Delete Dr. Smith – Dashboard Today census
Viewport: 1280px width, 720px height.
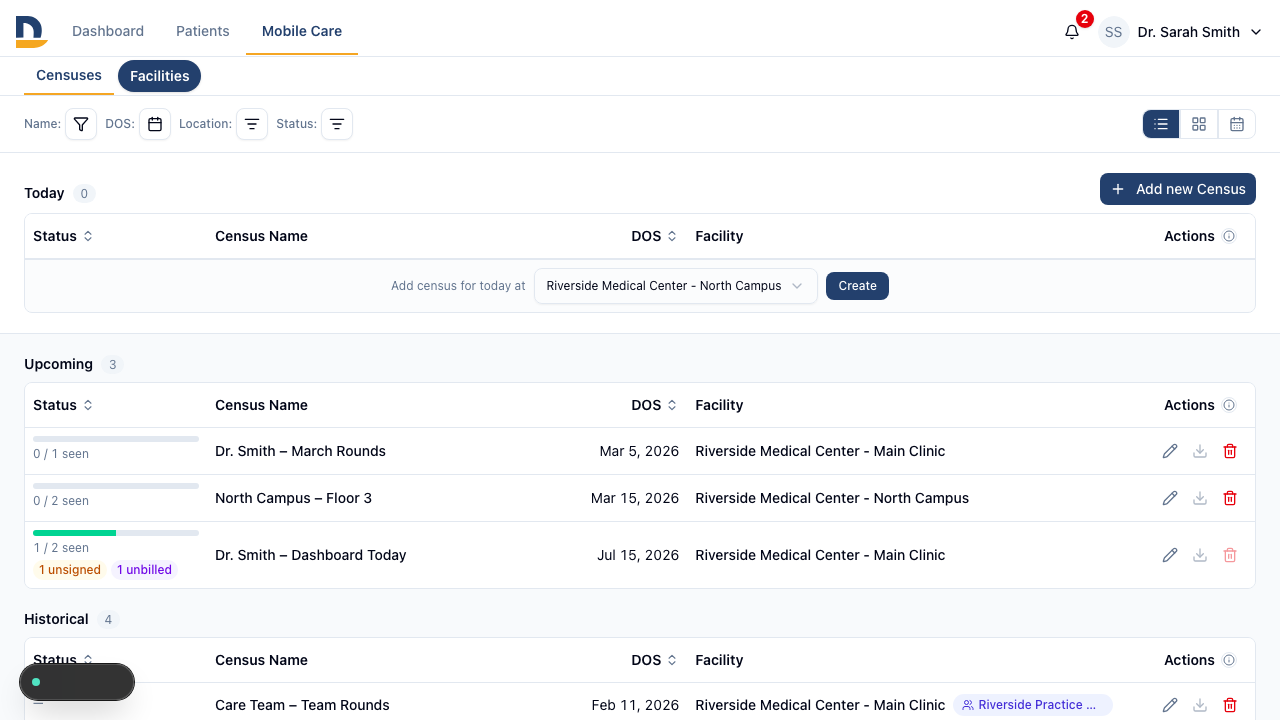click(x=1230, y=555)
